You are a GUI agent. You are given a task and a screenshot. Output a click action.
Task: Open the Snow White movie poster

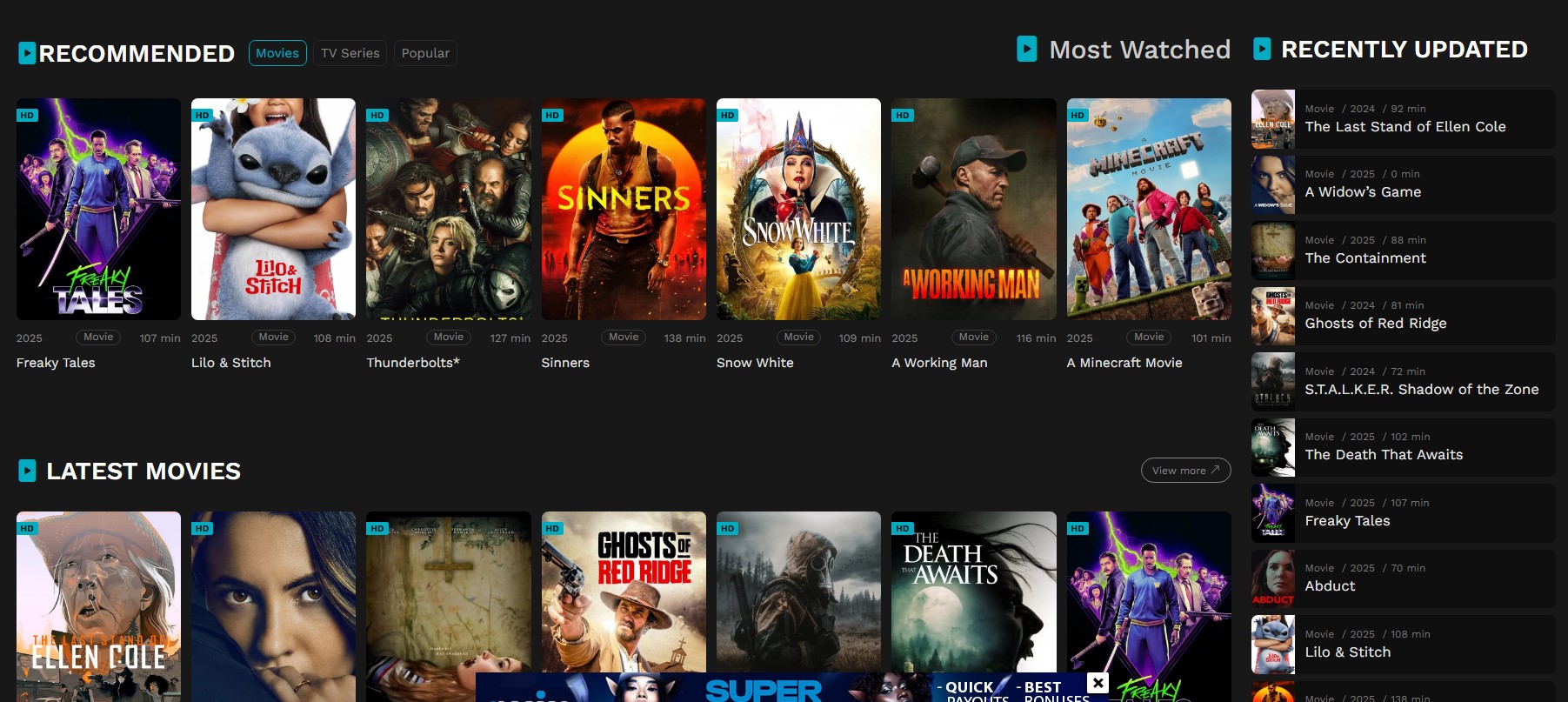tap(798, 209)
